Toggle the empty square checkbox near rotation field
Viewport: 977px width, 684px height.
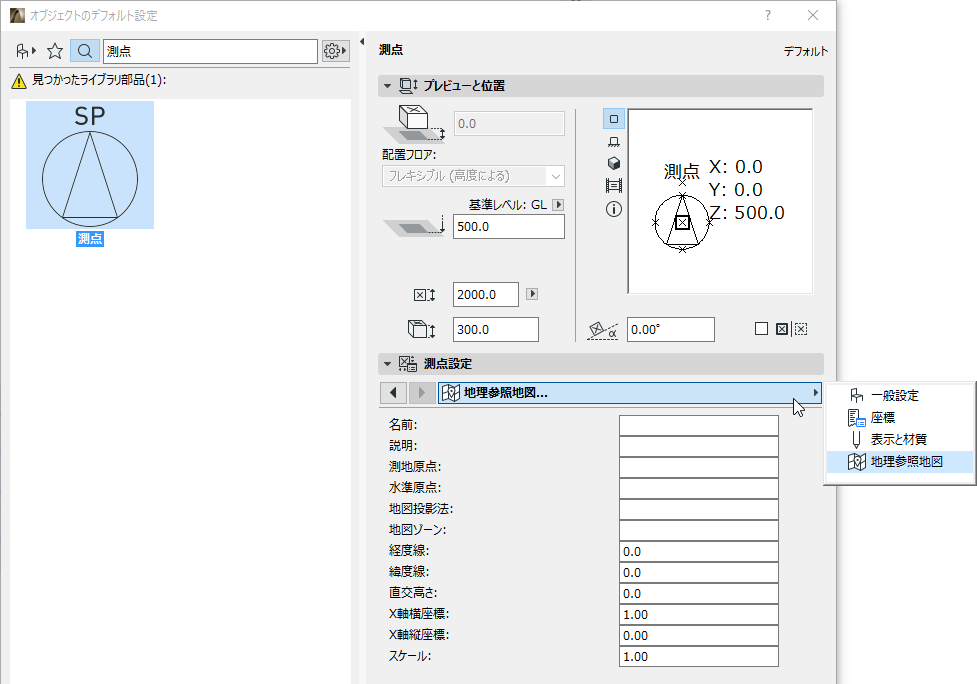coord(760,328)
